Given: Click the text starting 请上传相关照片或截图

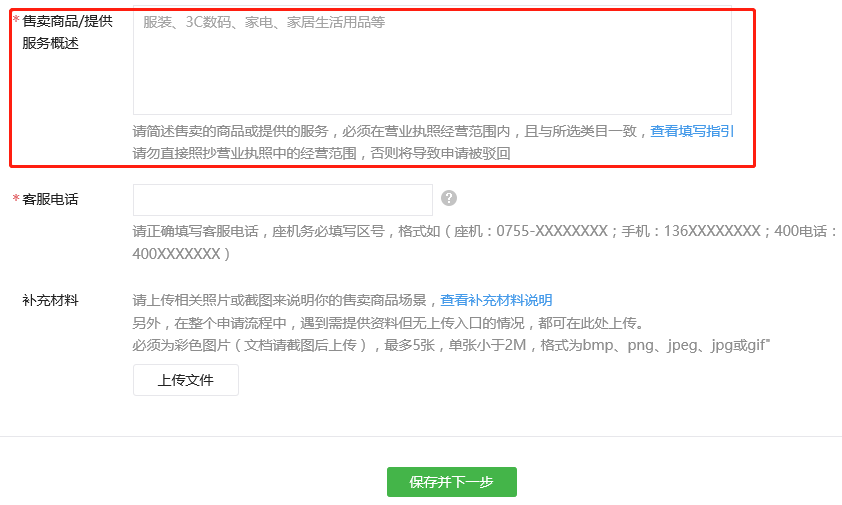Looking at the screenshot, I should click(x=286, y=300).
